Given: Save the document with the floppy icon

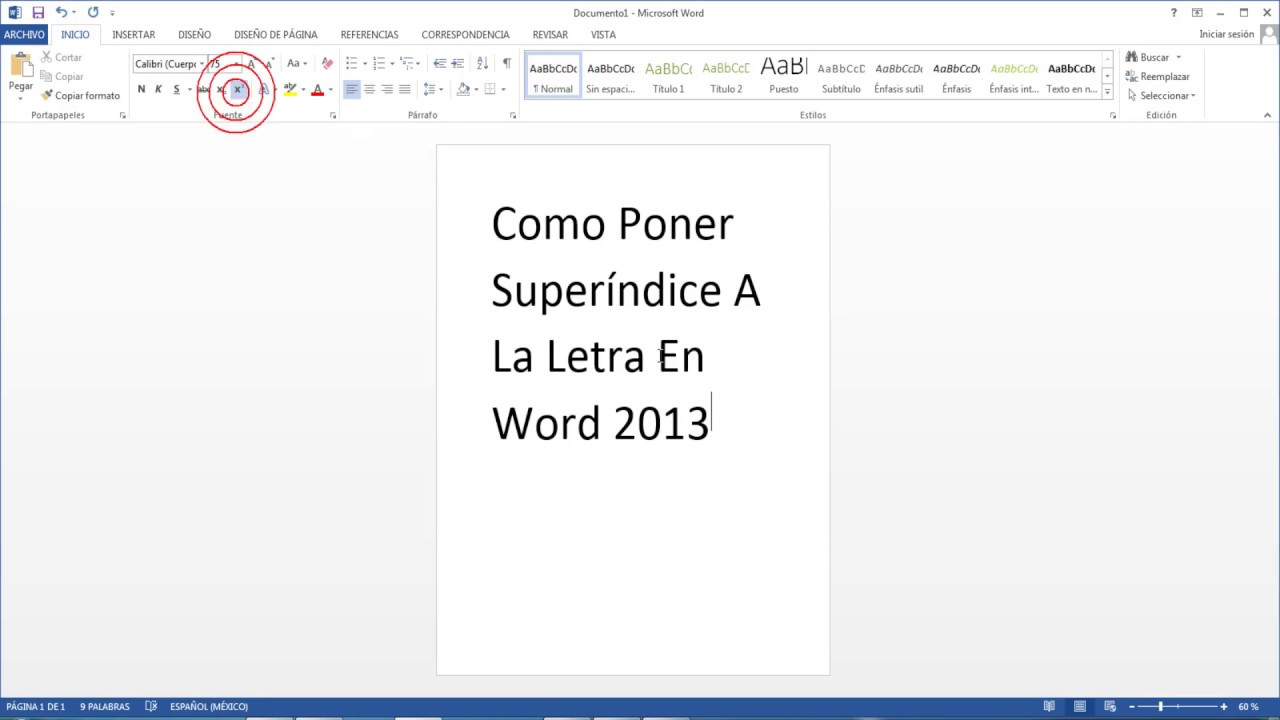Looking at the screenshot, I should tap(38, 13).
